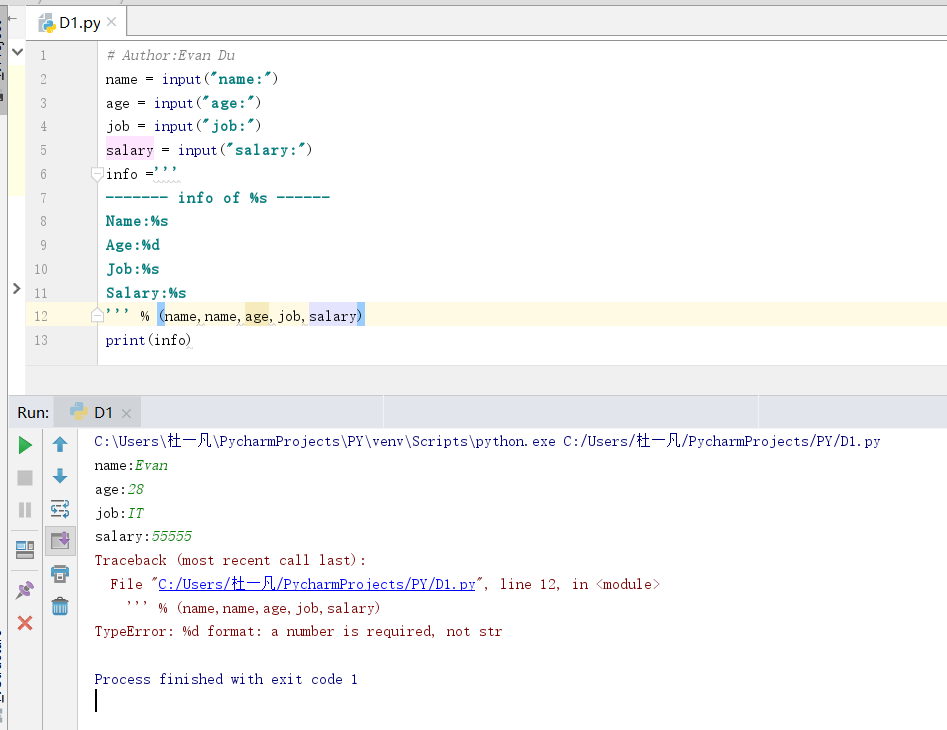Collapse the code fold at line 6
The image size is (947, 730).
coord(97,174)
